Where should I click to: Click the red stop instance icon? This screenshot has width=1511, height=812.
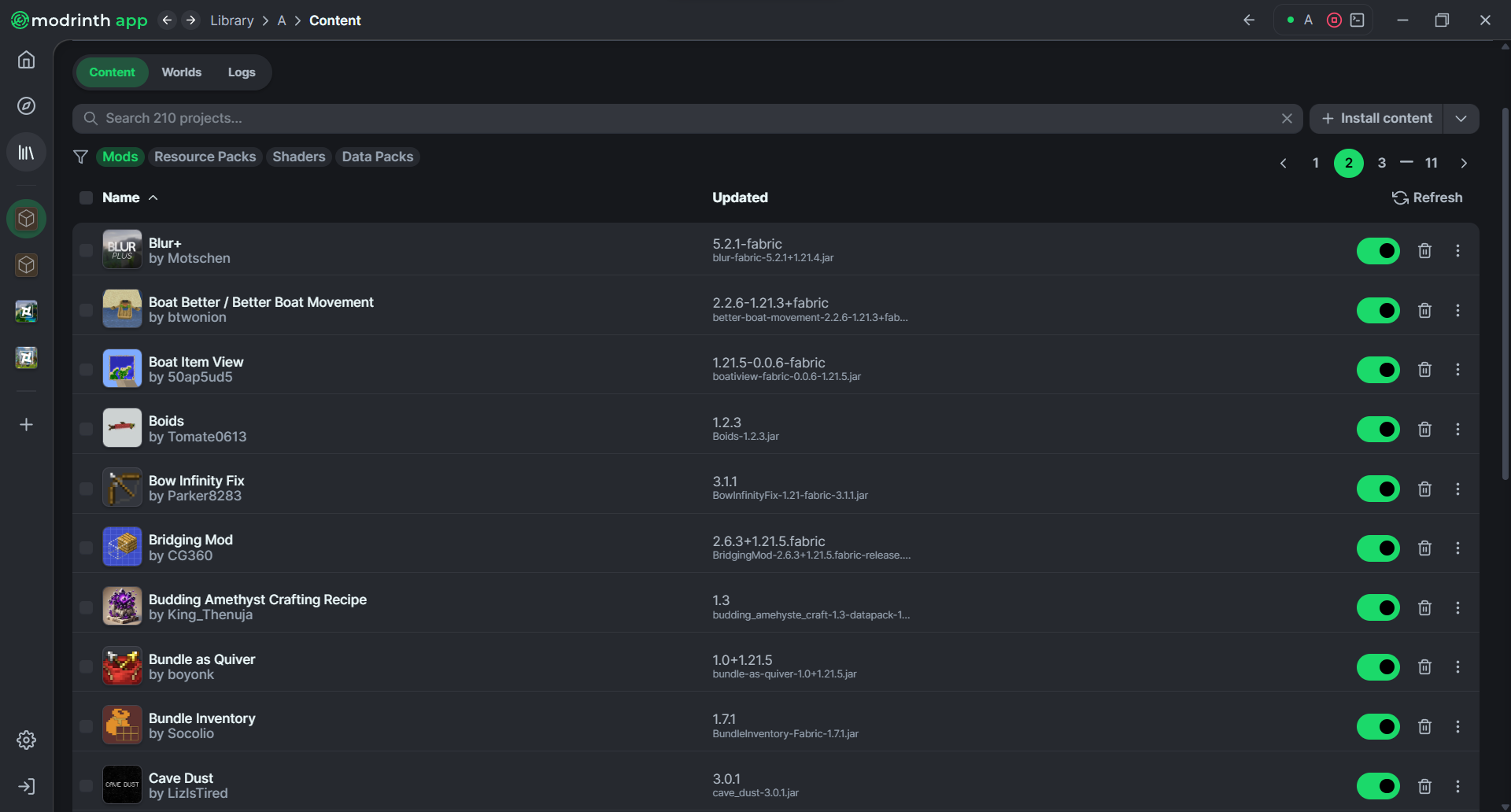click(x=1334, y=20)
